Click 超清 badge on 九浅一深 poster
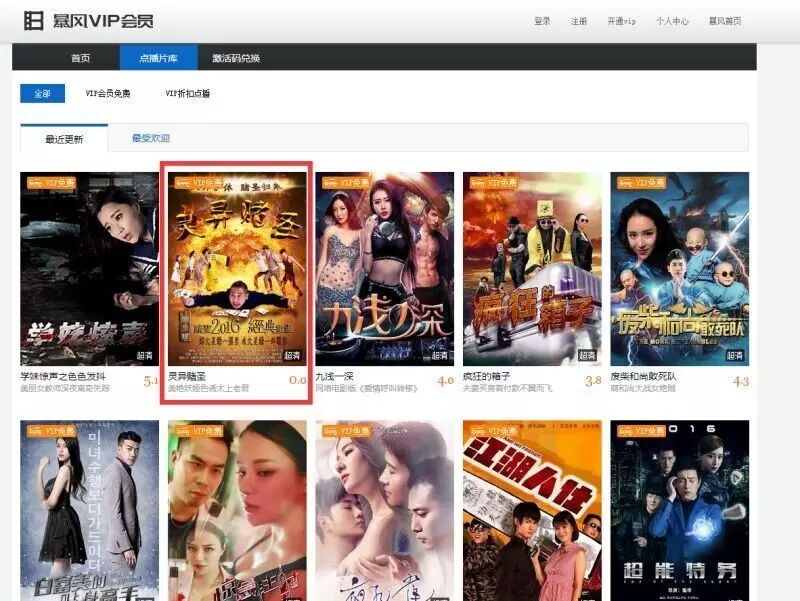This screenshot has height=601, width=800. [x=440, y=355]
